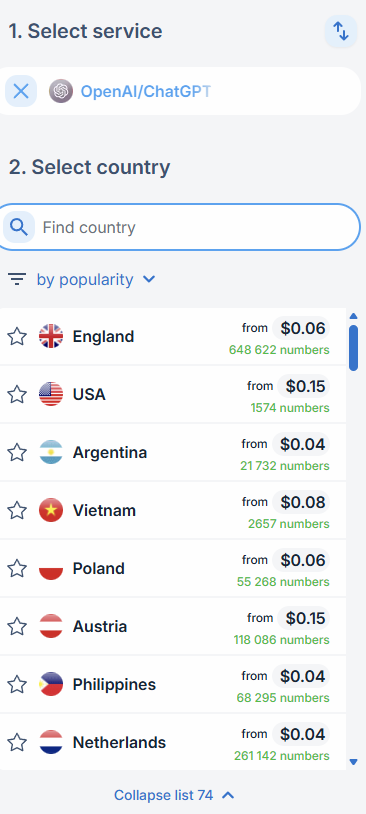Select Austria from the country list

pos(173,627)
